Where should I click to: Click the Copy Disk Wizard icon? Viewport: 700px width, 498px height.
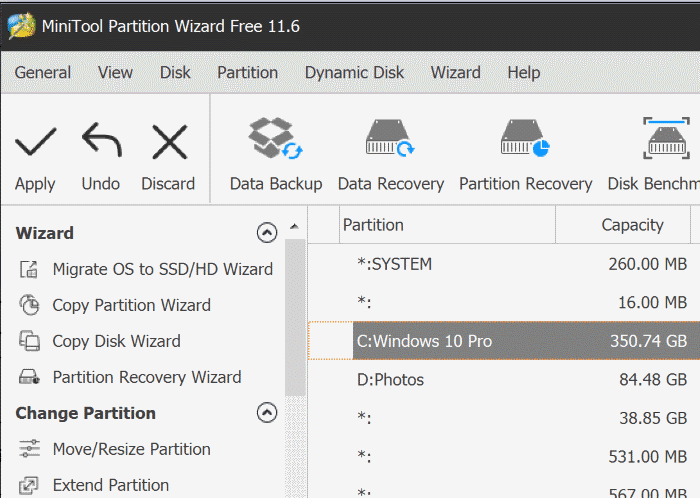pyautogui.click(x=29, y=341)
